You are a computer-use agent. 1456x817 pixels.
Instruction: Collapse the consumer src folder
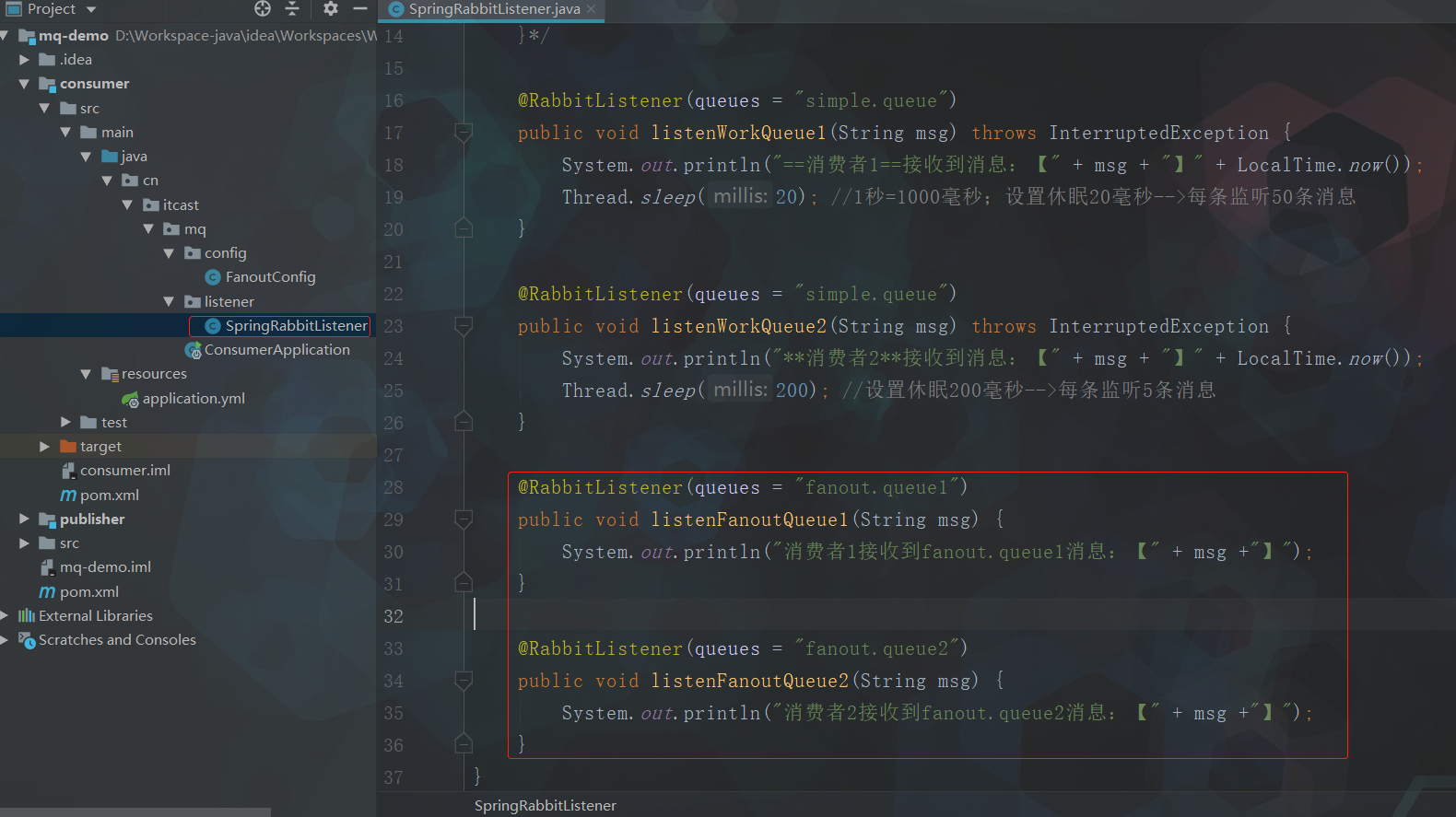tap(44, 108)
